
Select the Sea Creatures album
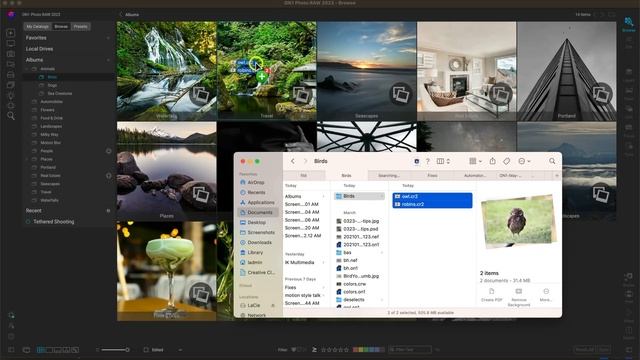pos(59,93)
